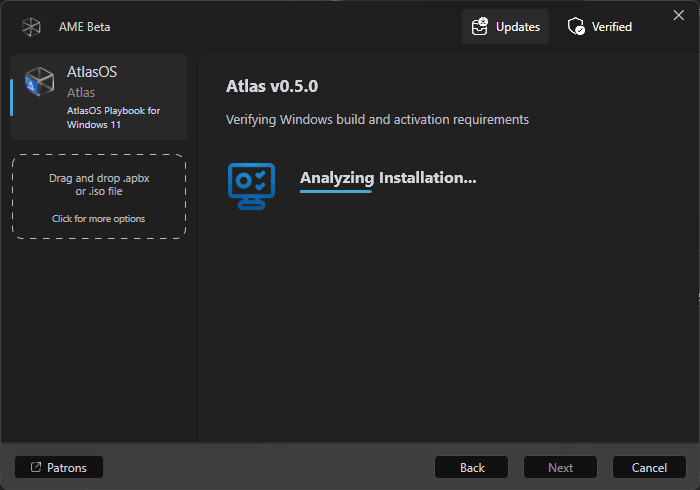Click the 'Analyzing Installation...' status text

coord(388,178)
